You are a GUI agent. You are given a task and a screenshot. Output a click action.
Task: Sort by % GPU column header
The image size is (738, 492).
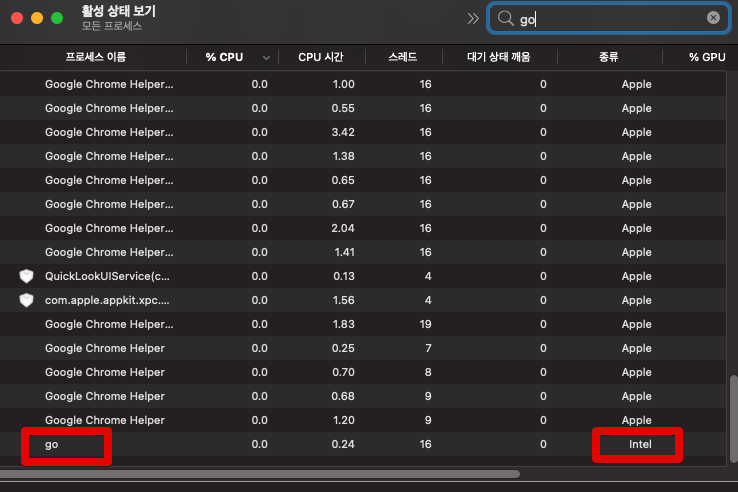(707, 57)
